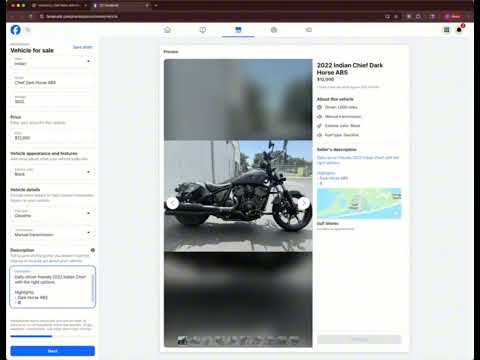Click the title 2022 Indian Chief Dark Horse ABS
480x360 pixels.
(350, 69)
